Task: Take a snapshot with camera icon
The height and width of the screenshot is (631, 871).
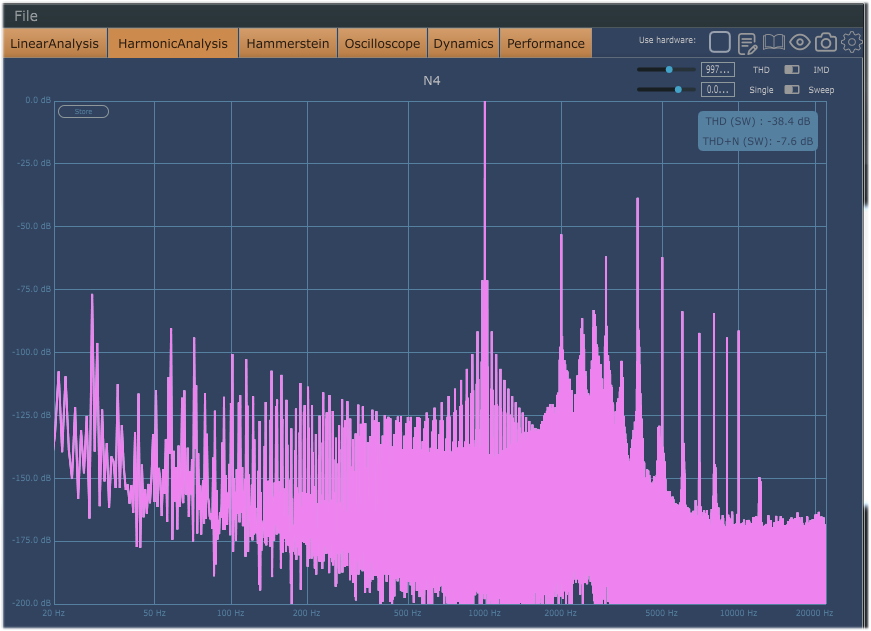Action: 826,42
